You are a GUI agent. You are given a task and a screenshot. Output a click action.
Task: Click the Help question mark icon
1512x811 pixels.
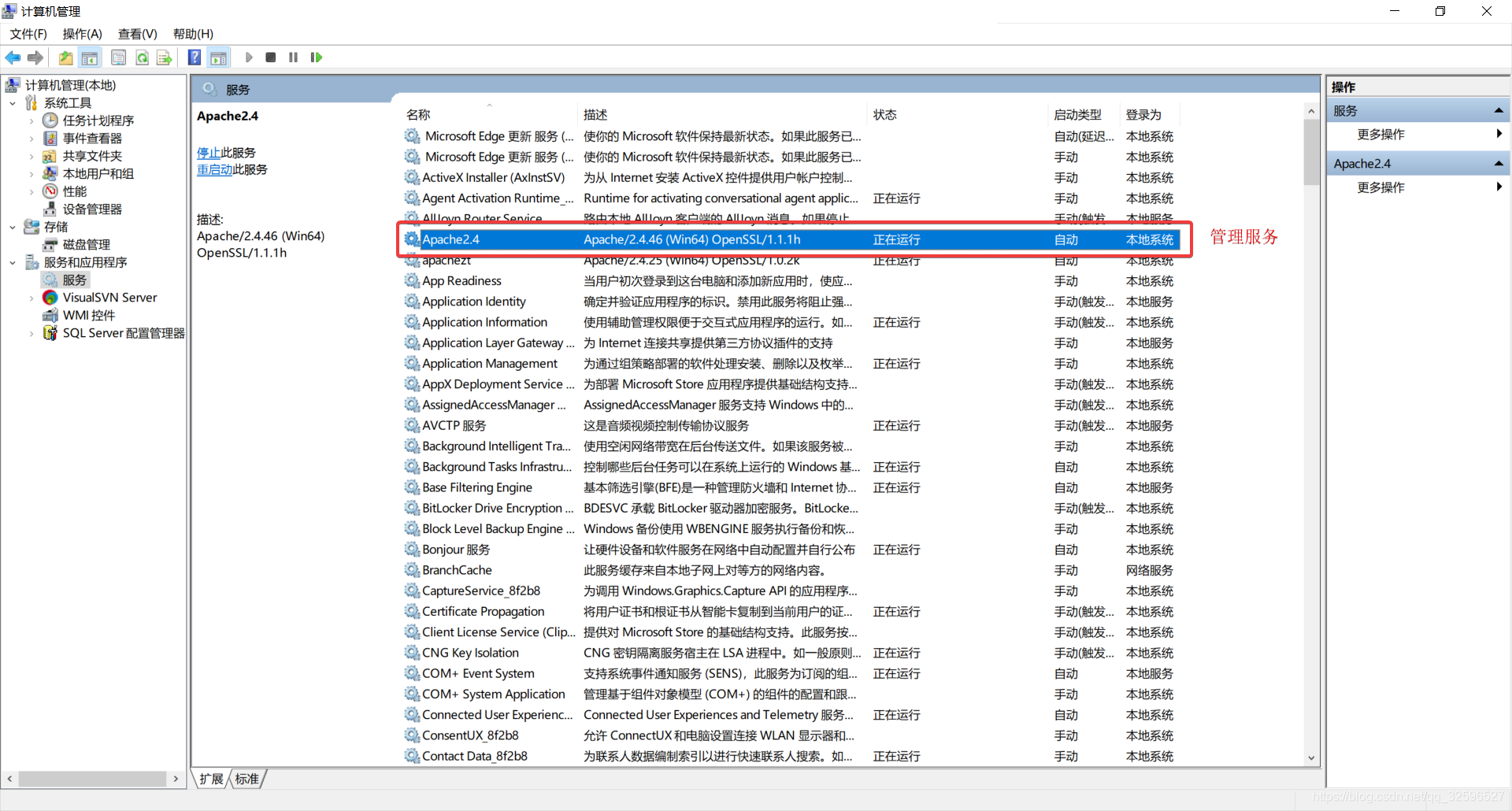[194, 57]
